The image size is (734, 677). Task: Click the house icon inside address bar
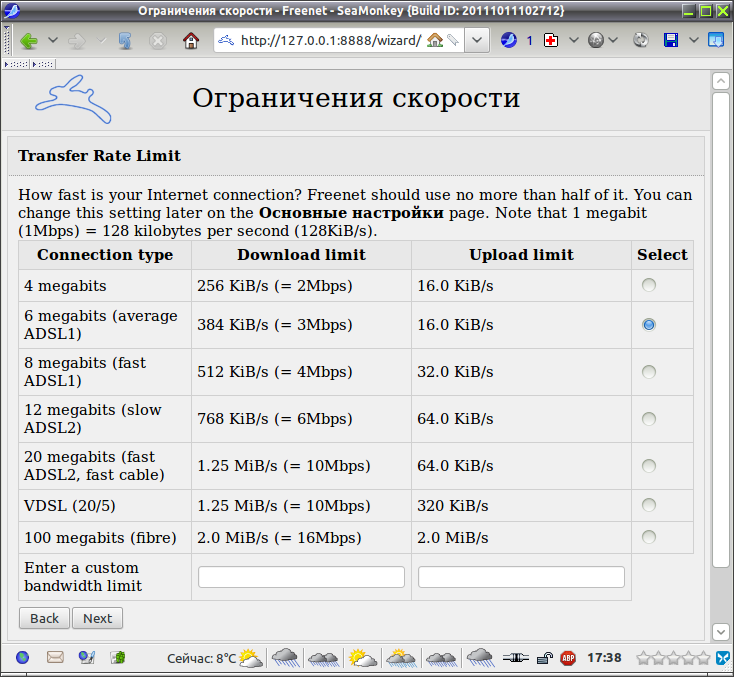click(x=435, y=40)
